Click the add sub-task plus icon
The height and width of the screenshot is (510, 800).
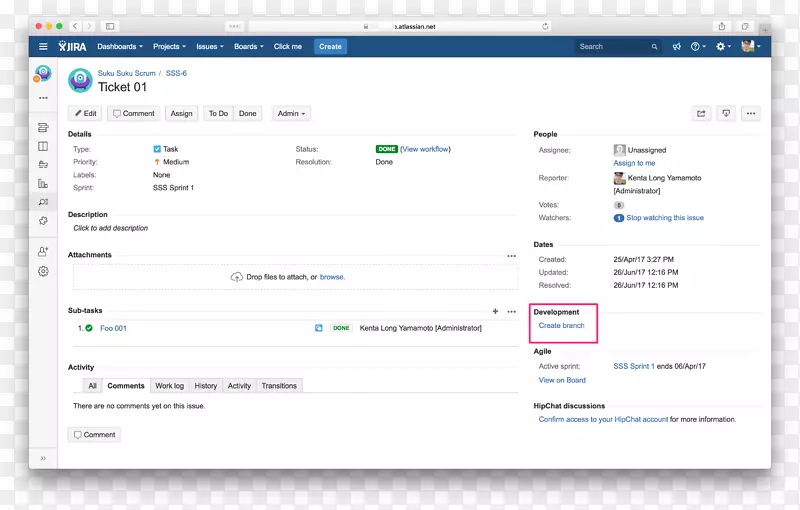tap(496, 311)
